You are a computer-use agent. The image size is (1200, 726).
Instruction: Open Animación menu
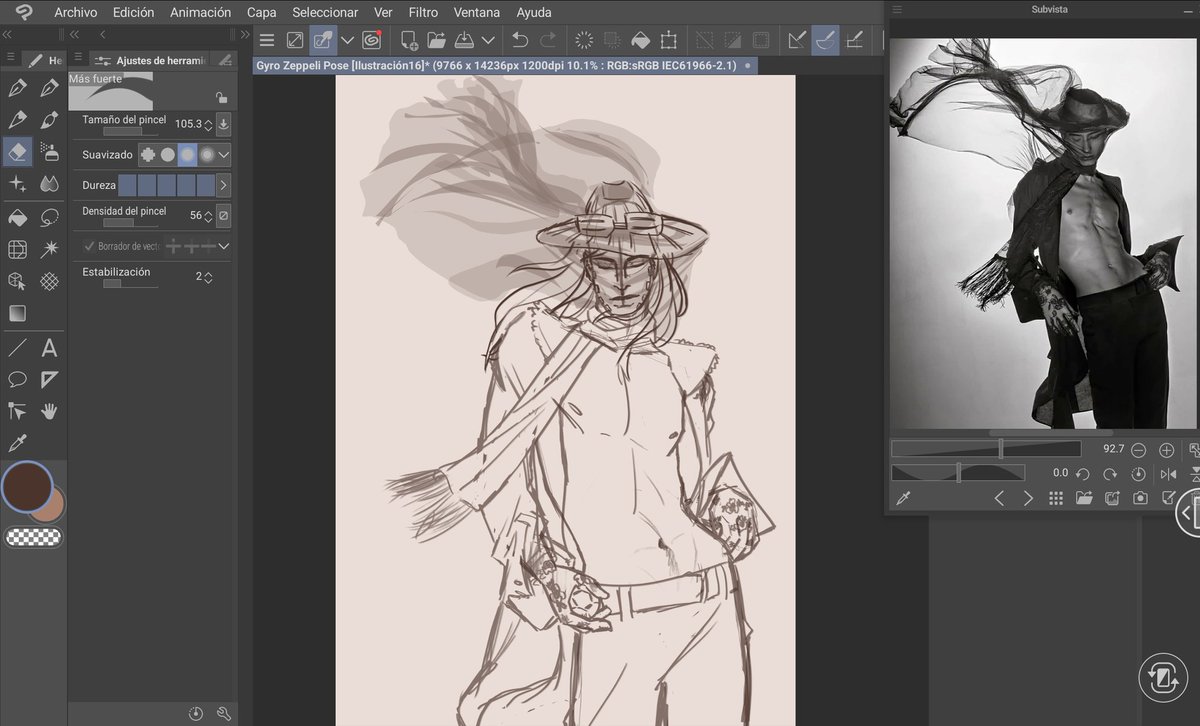coord(200,12)
